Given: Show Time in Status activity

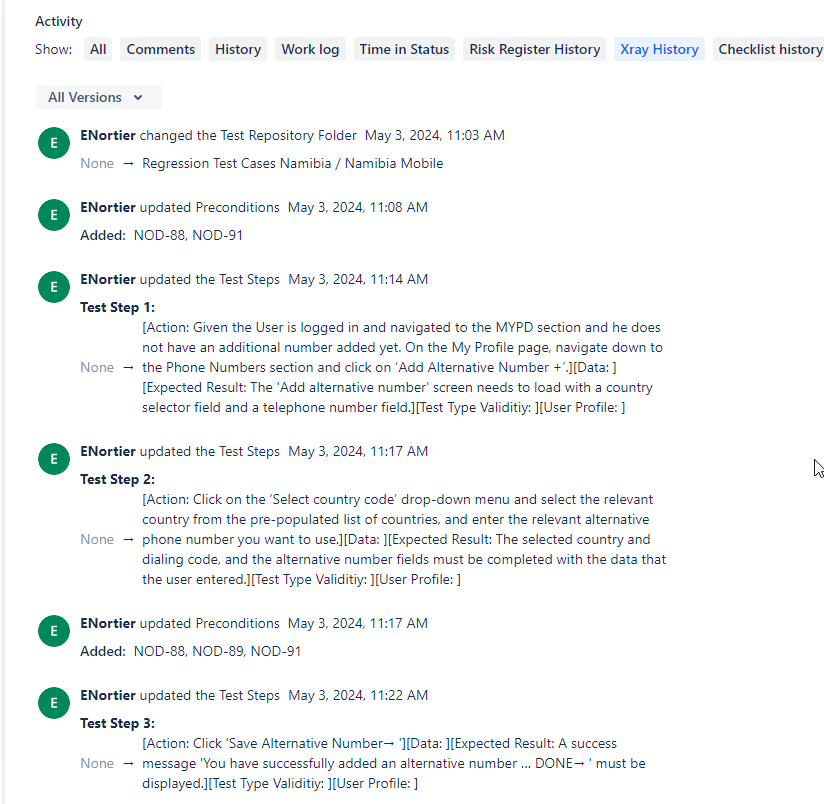Looking at the screenshot, I should (x=404, y=48).
